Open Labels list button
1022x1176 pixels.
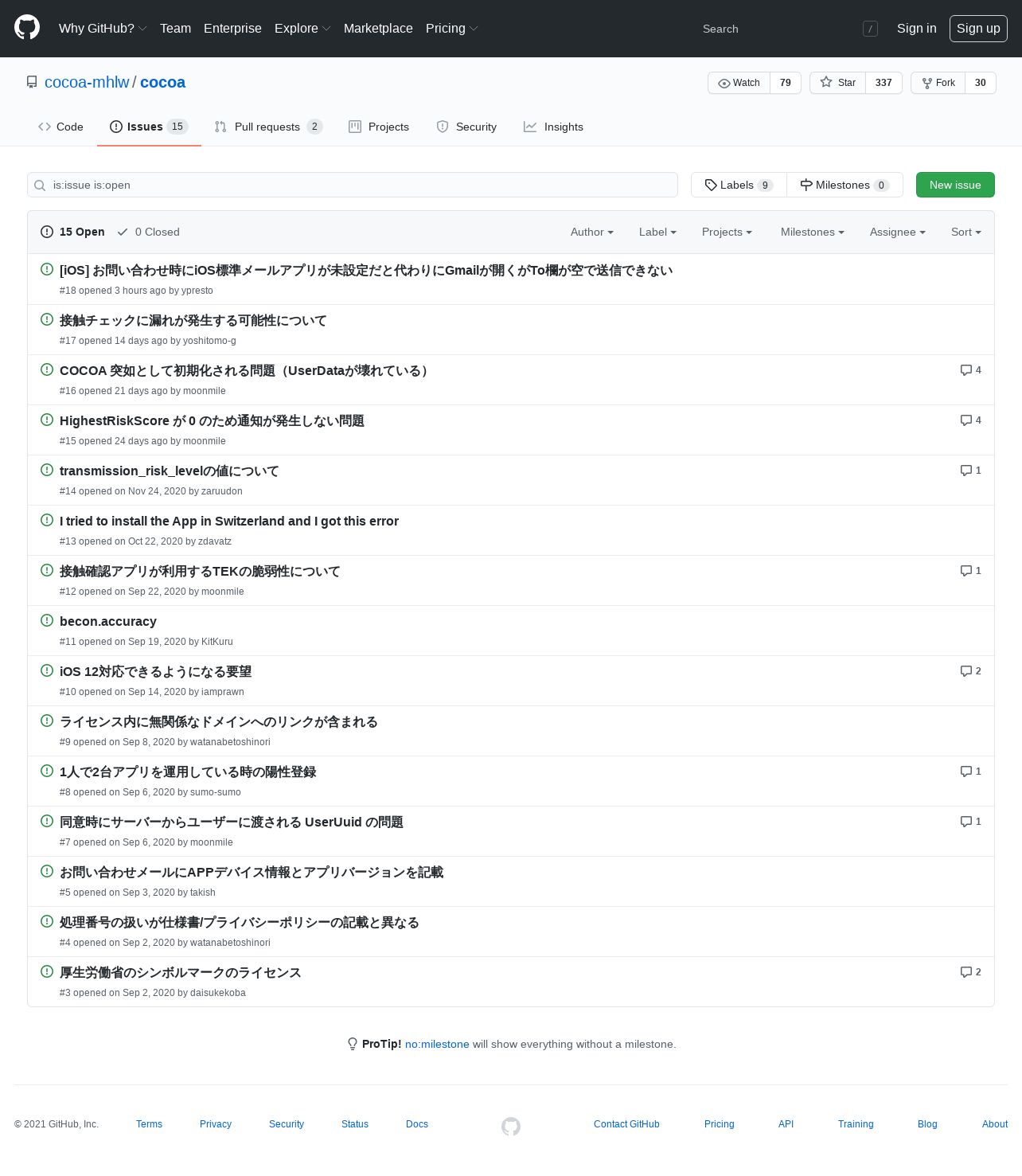click(x=739, y=185)
